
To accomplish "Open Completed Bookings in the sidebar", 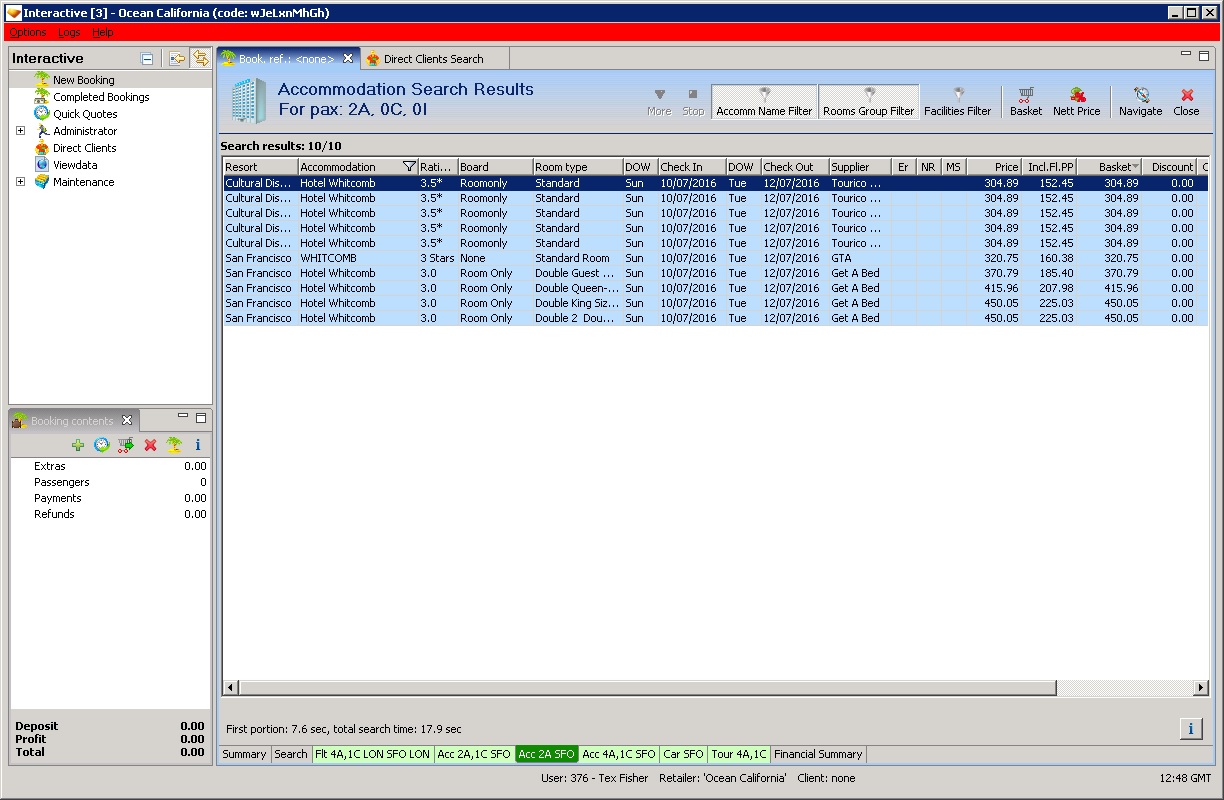I will pyautogui.click(x=101, y=97).
